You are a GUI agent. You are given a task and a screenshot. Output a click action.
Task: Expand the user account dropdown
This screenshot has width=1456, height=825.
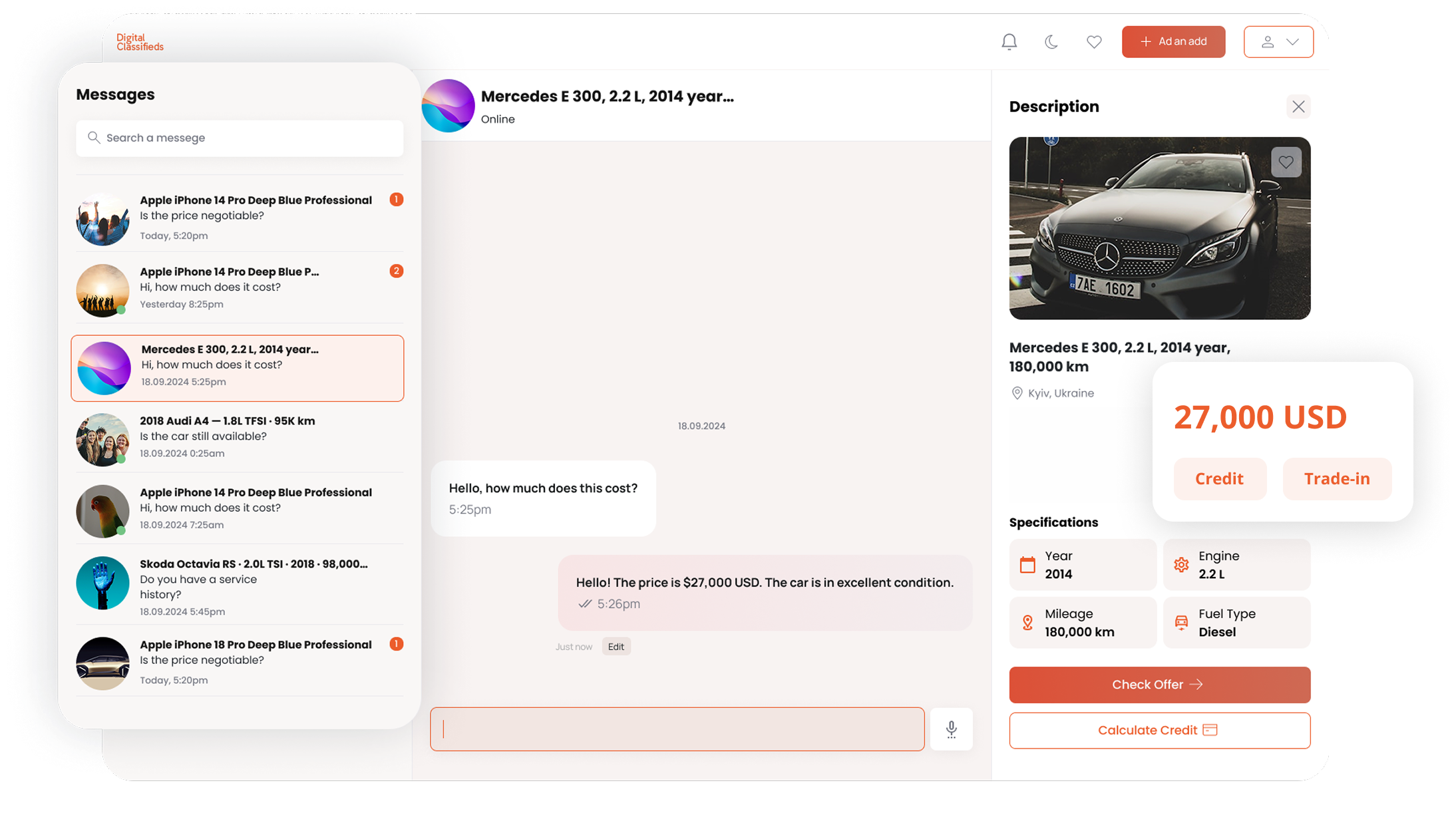point(1278,42)
